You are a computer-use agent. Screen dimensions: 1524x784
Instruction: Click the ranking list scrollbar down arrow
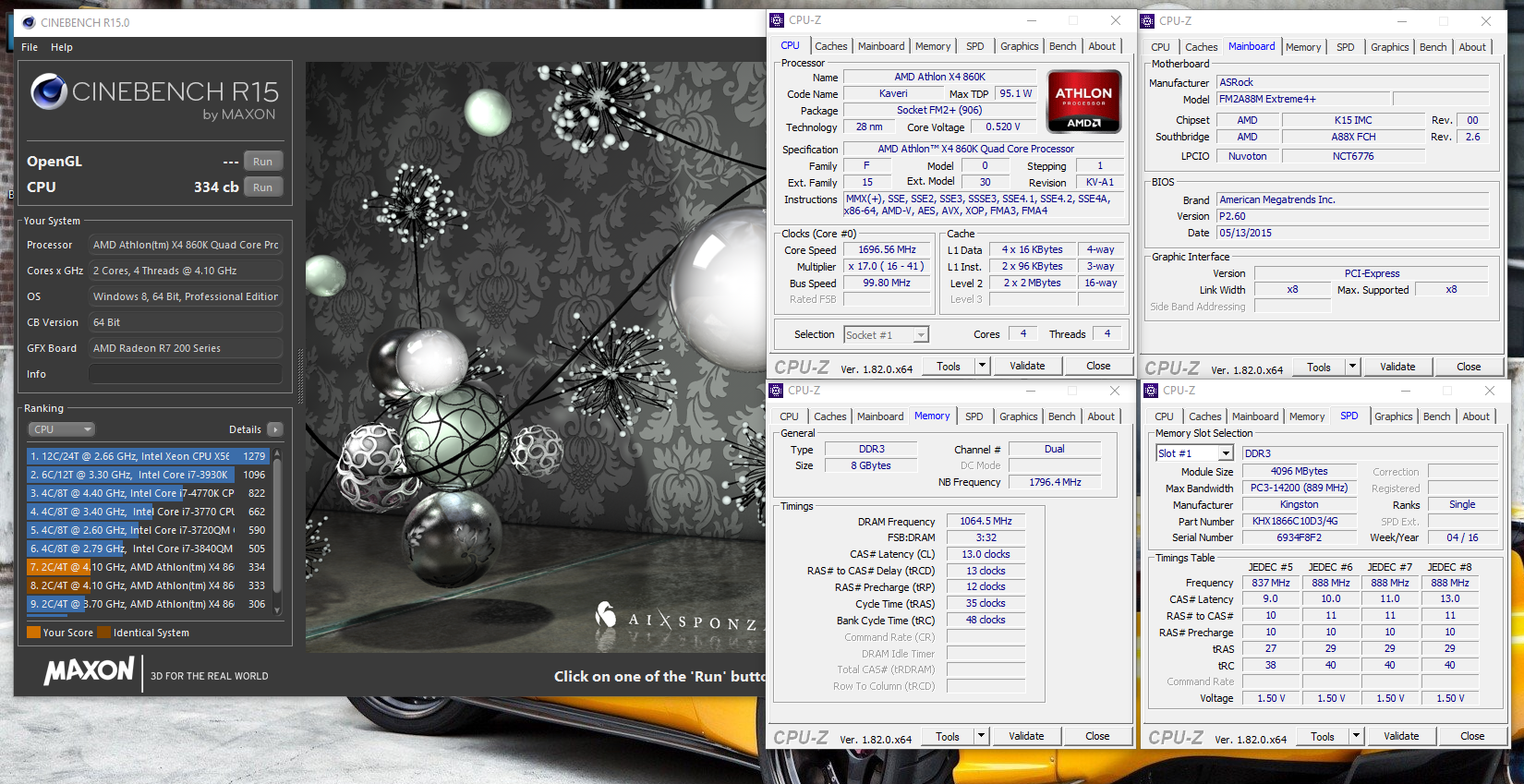[276, 609]
